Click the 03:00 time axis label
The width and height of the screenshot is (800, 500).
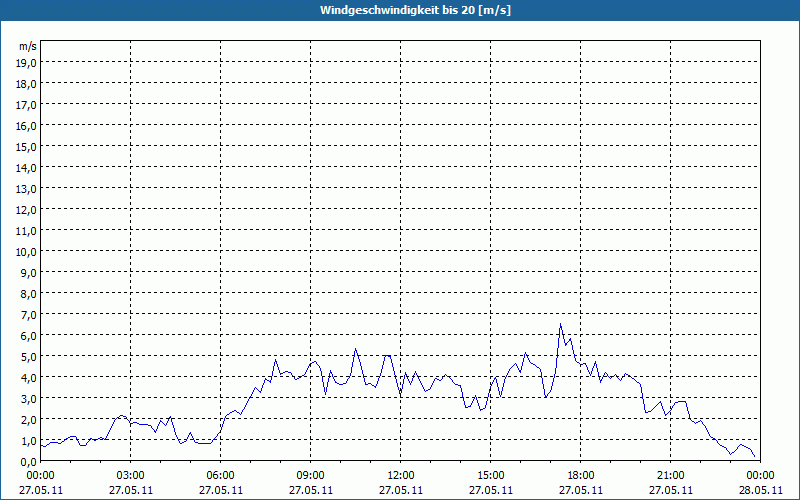pyautogui.click(x=131, y=476)
